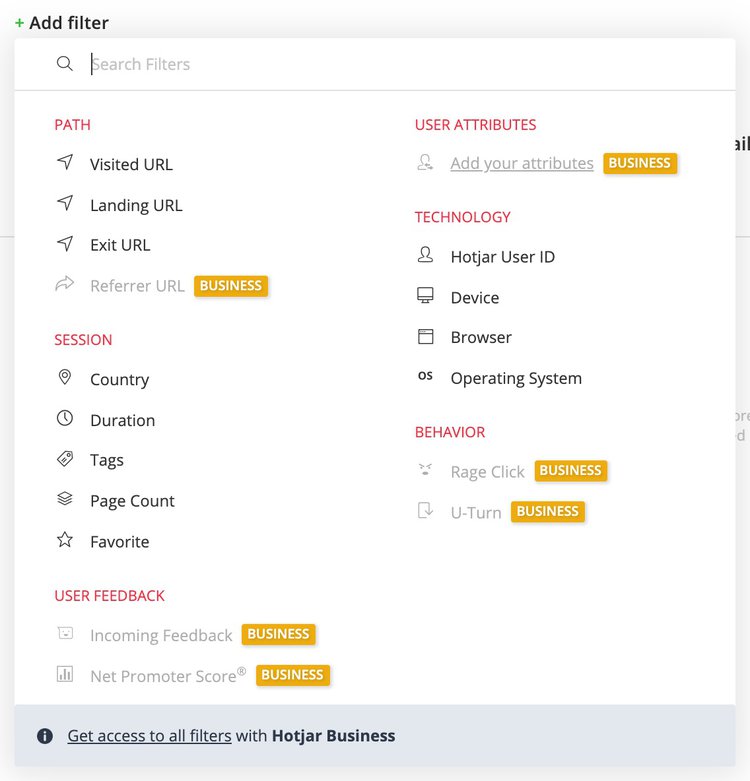Image resolution: width=750 pixels, height=781 pixels.
Task: Pick the Referrer URL business filter
Action: click(137, 286)
